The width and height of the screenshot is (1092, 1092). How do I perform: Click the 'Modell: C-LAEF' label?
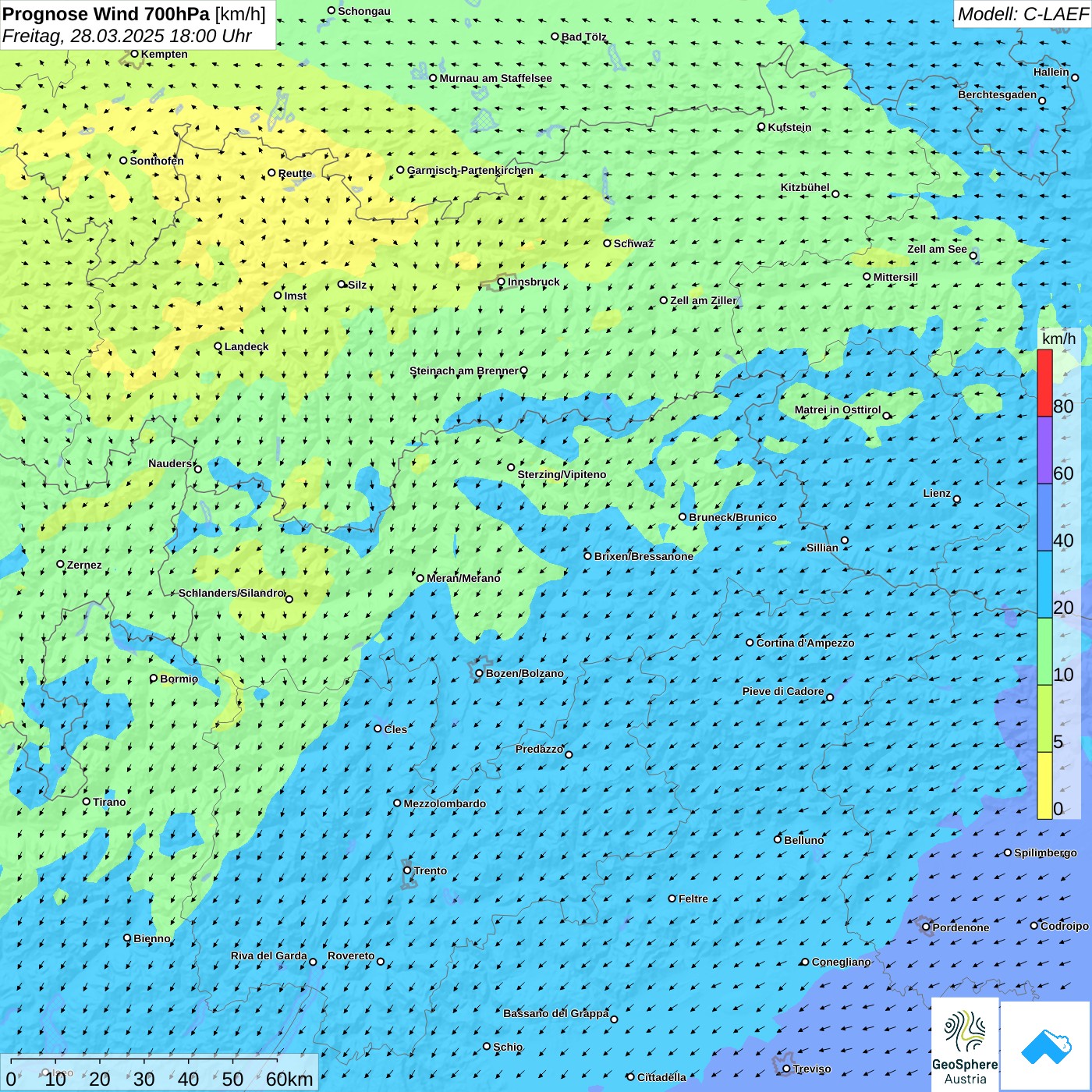[x=1023, y=14]
